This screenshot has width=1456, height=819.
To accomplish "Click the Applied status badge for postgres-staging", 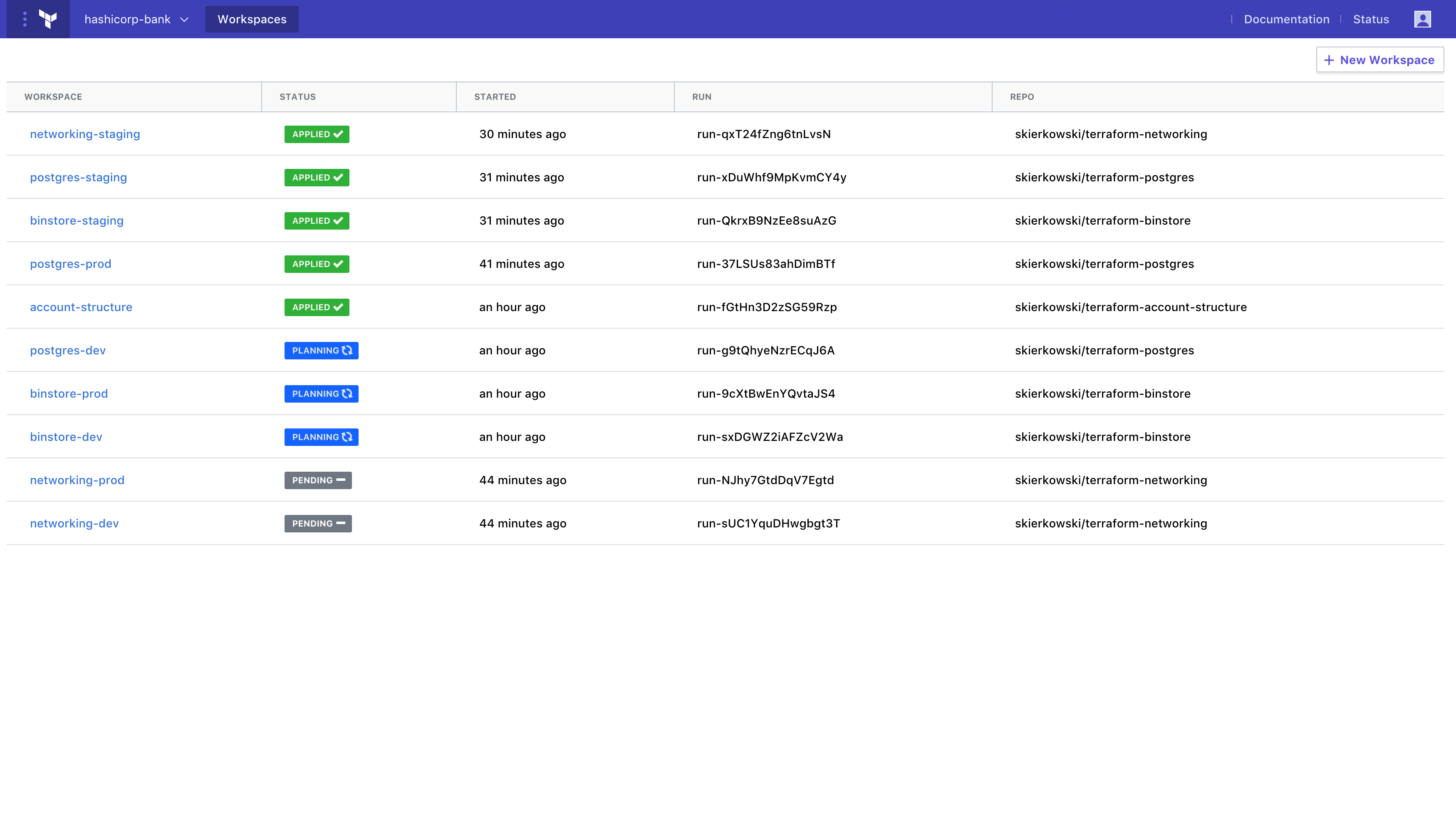I will pyautogui.click(x=317, y=177).
